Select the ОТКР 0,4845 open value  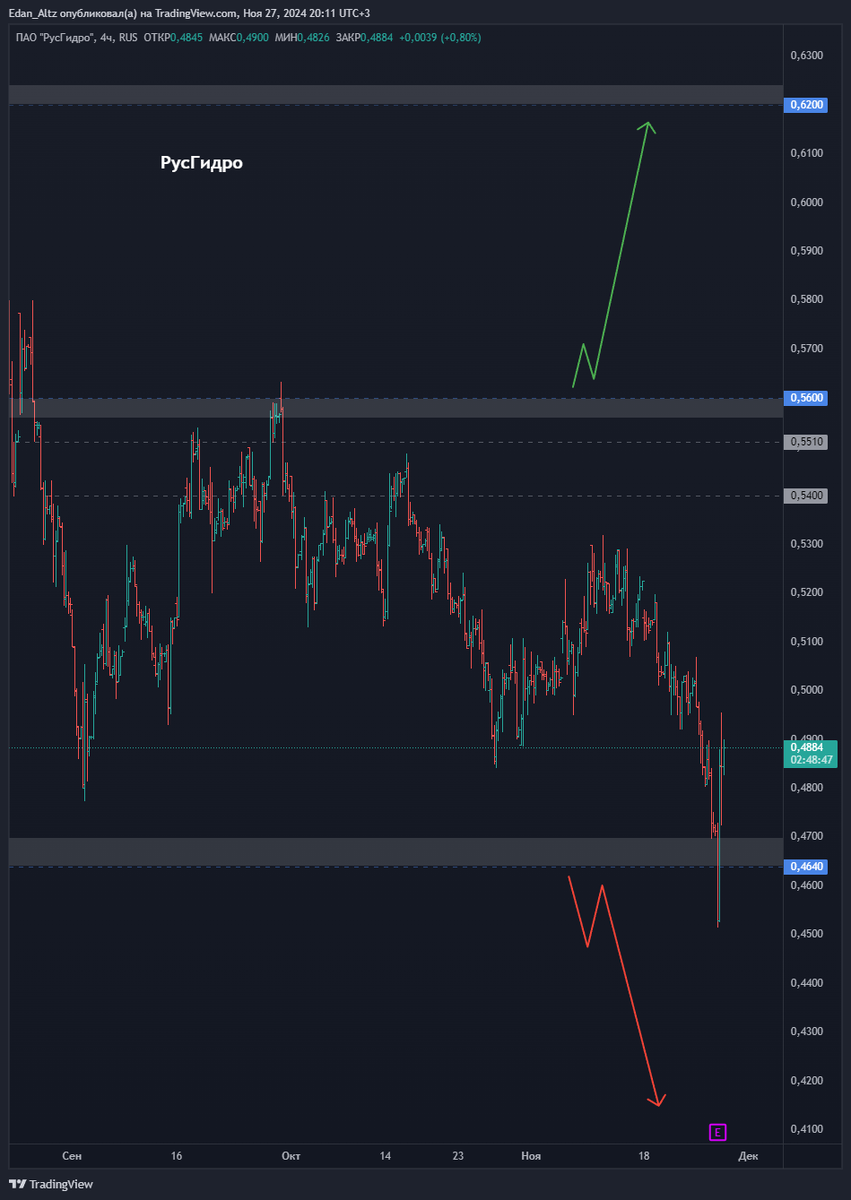[172, 37]
